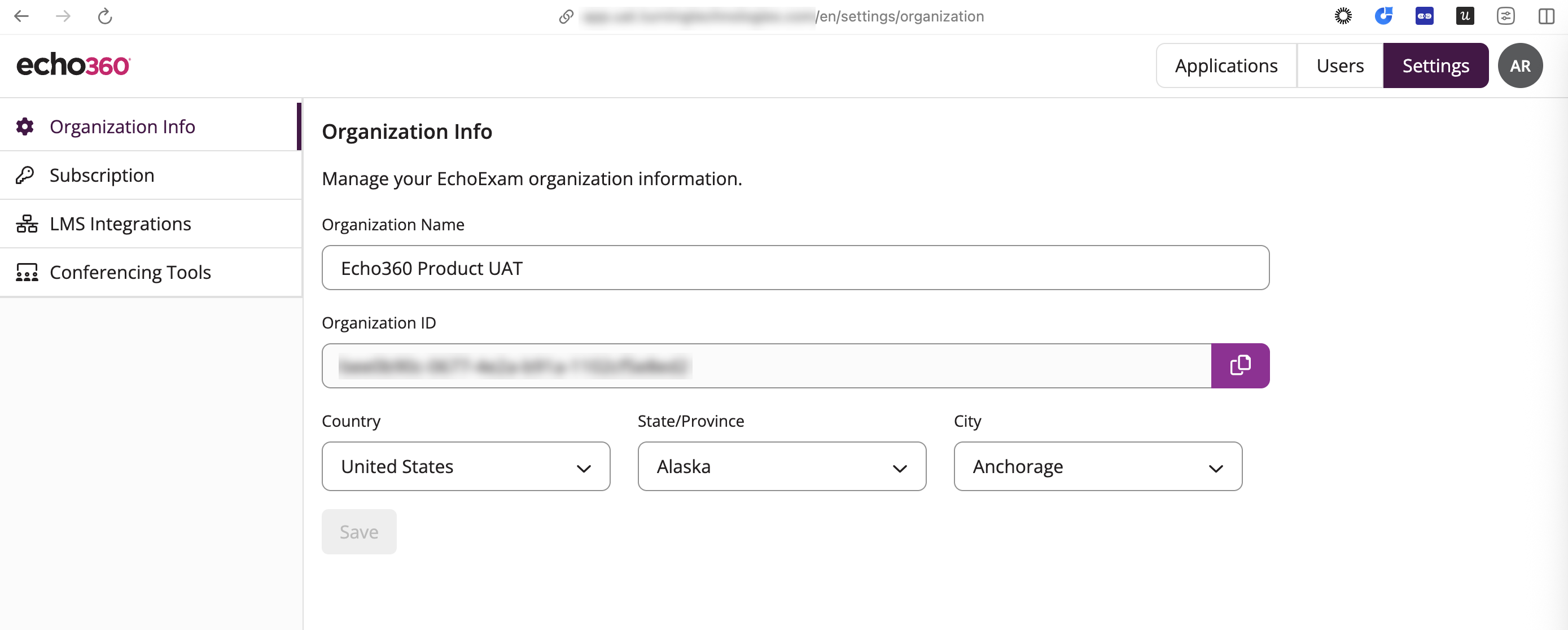The height and width of the screenshot is (630, 1568).
Task: Open the browser sliders controls icon
Action: [1505, 16]
